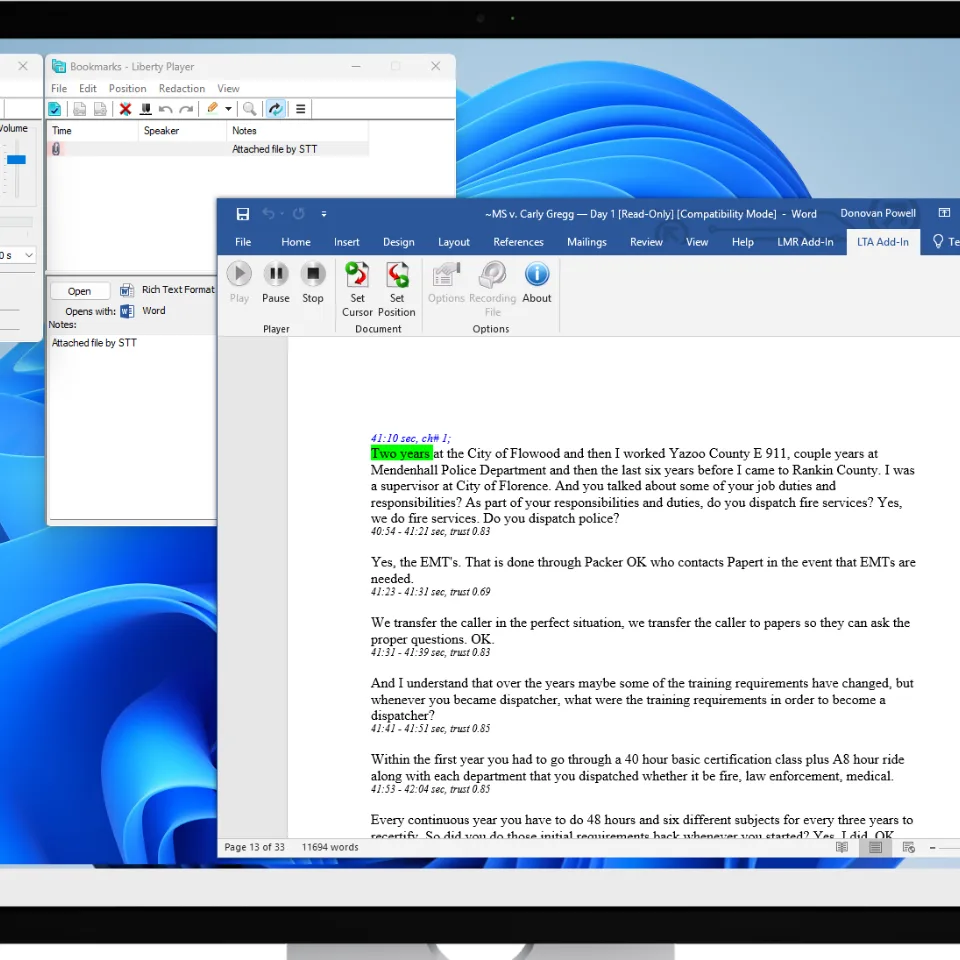The height and width of the screenshot is (960, 960).
Task: Click the Volume slider handle
Action: click(x=16, y=160)
